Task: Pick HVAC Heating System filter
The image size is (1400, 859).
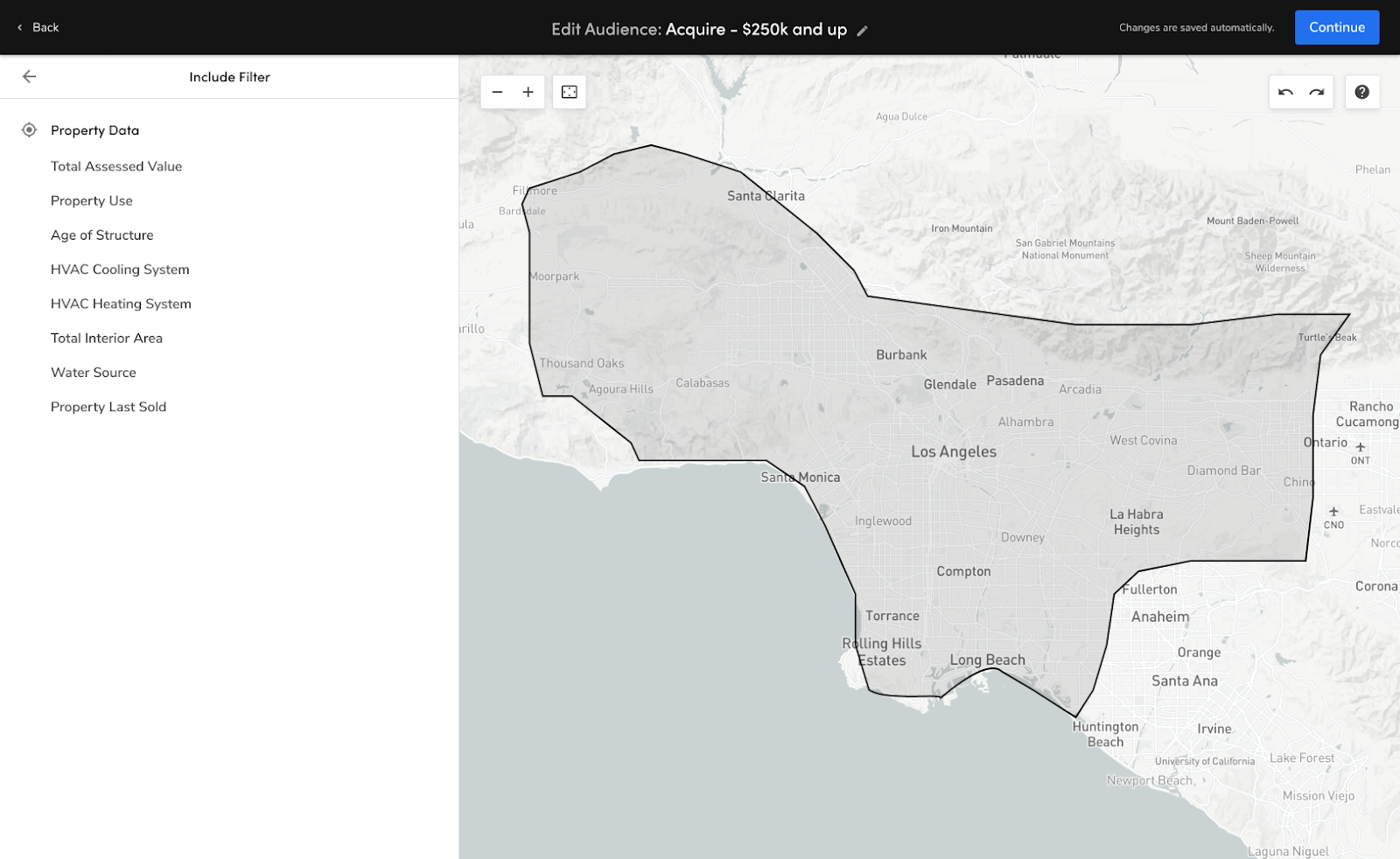Action: coord(121,304)
